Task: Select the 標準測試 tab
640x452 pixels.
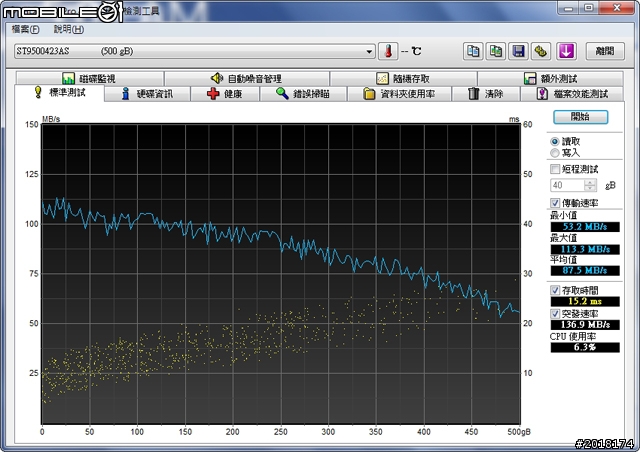Action: 60,93
